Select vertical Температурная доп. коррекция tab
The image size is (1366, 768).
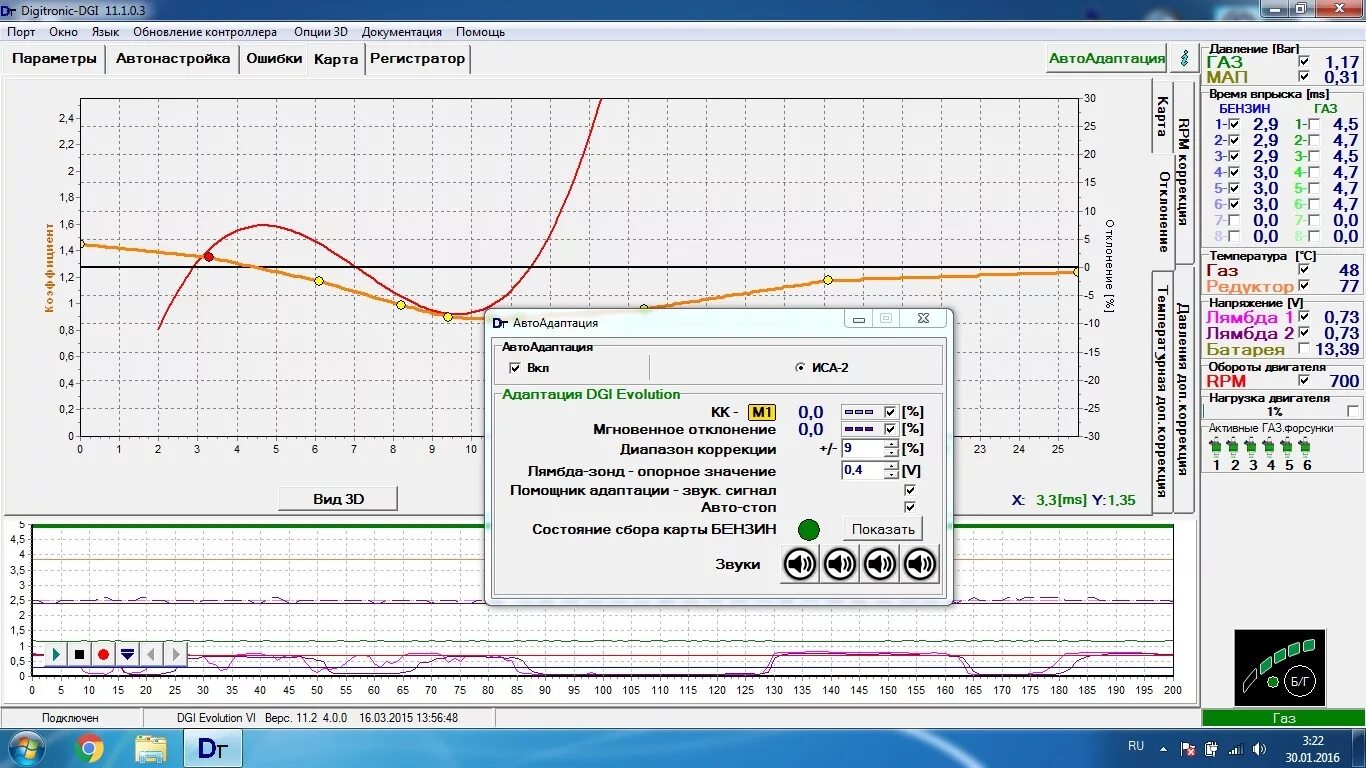1162,391
